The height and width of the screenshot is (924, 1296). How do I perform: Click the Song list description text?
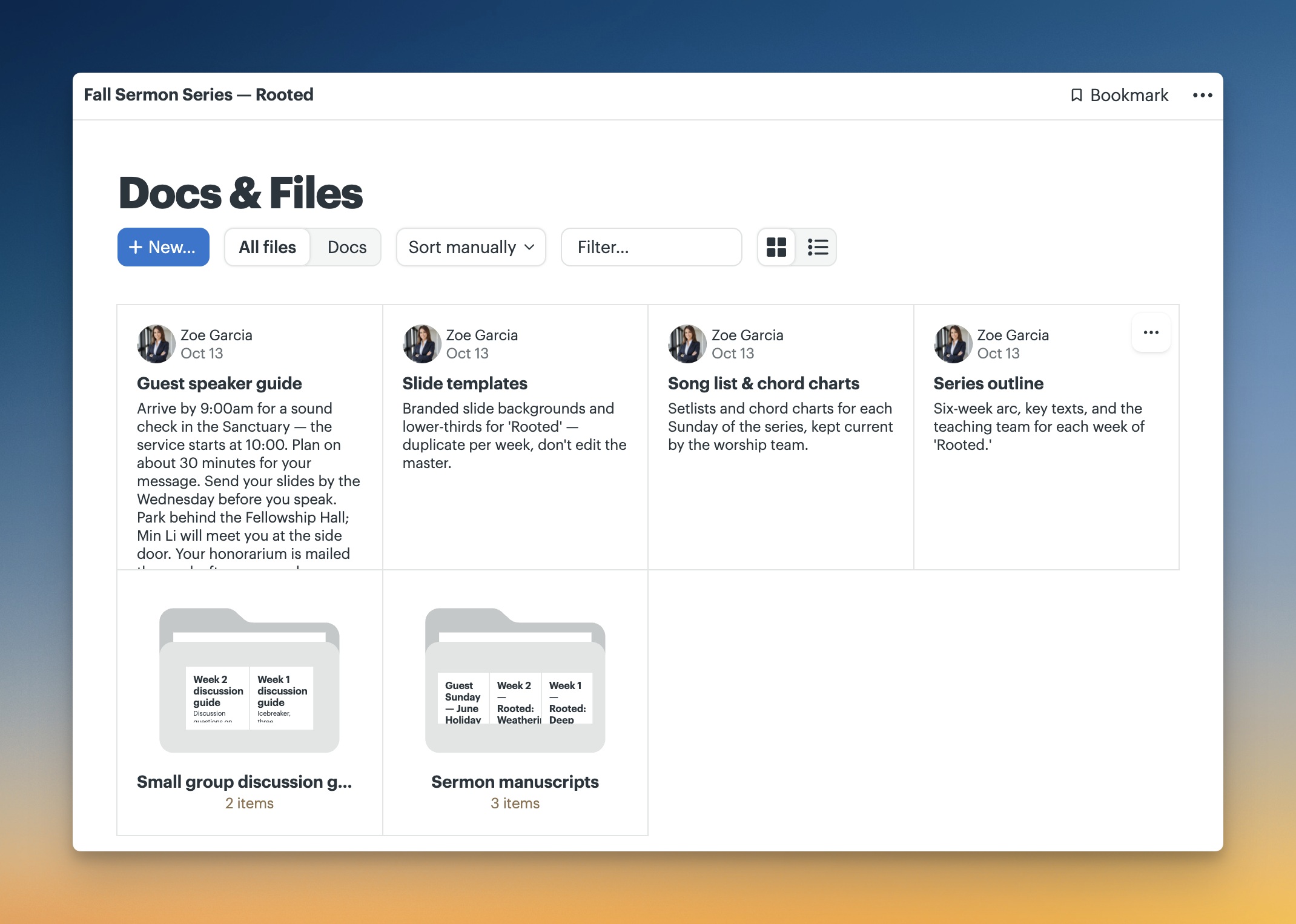point(780,426)
